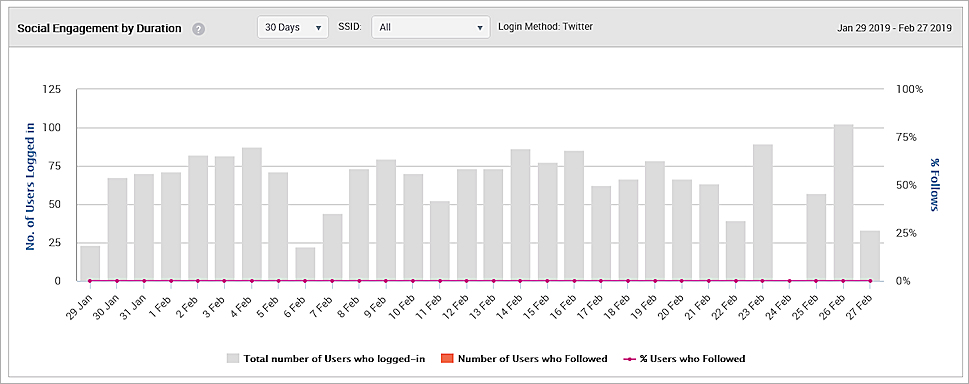Open the 30 Days duration dropdown
This screenshot has height=384, width=969.
click(x=293, y=28)
